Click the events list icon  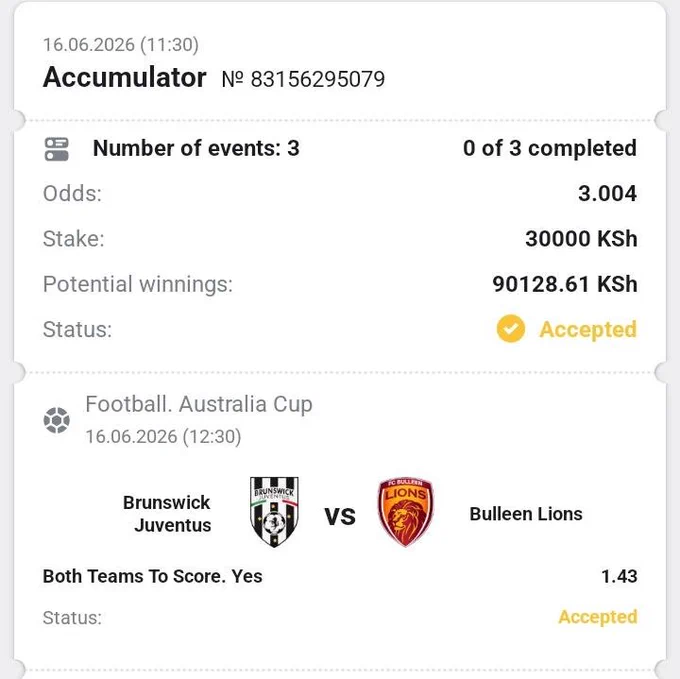[56, 149]
